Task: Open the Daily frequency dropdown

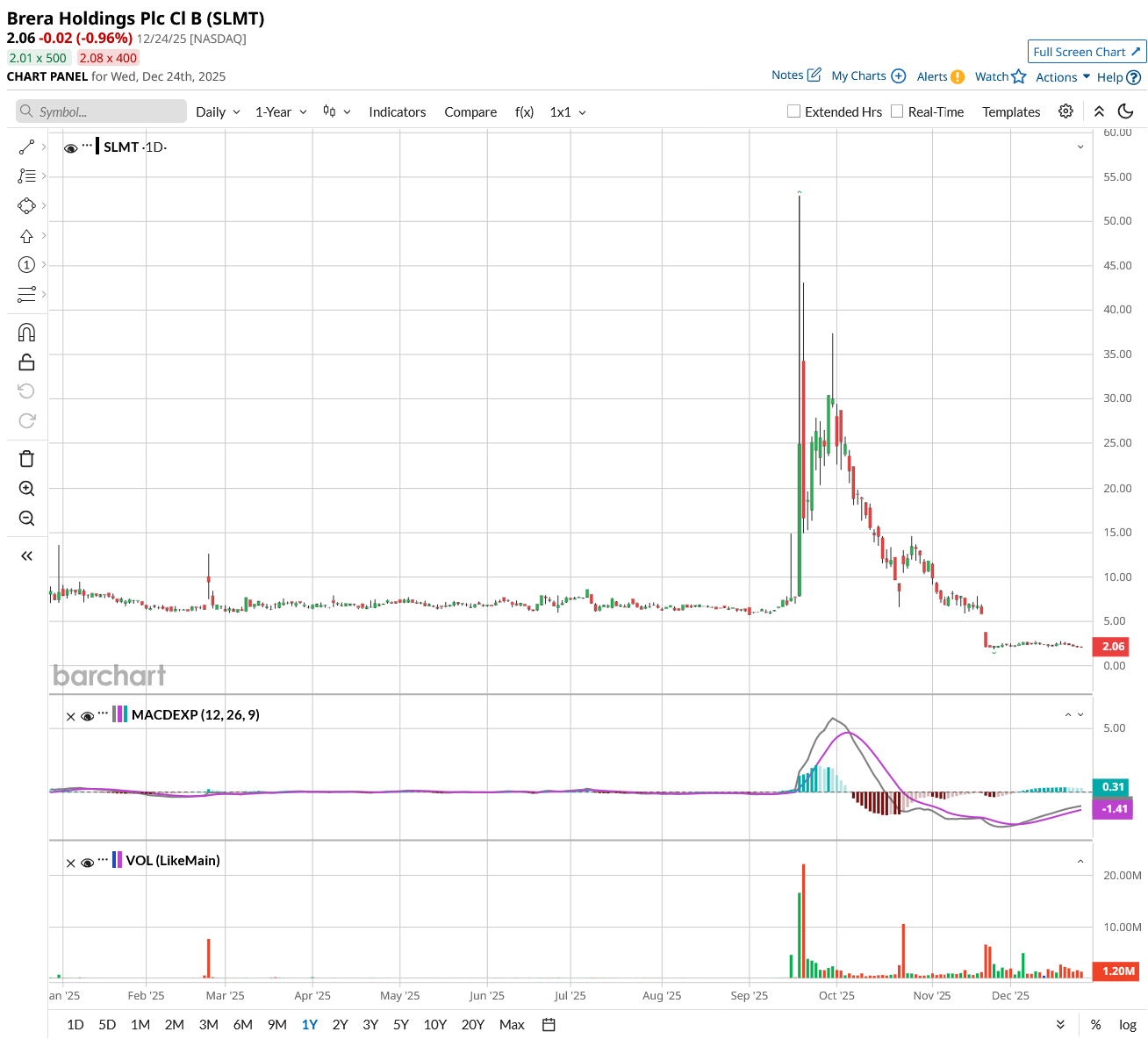Action: [x=218, y=111]
